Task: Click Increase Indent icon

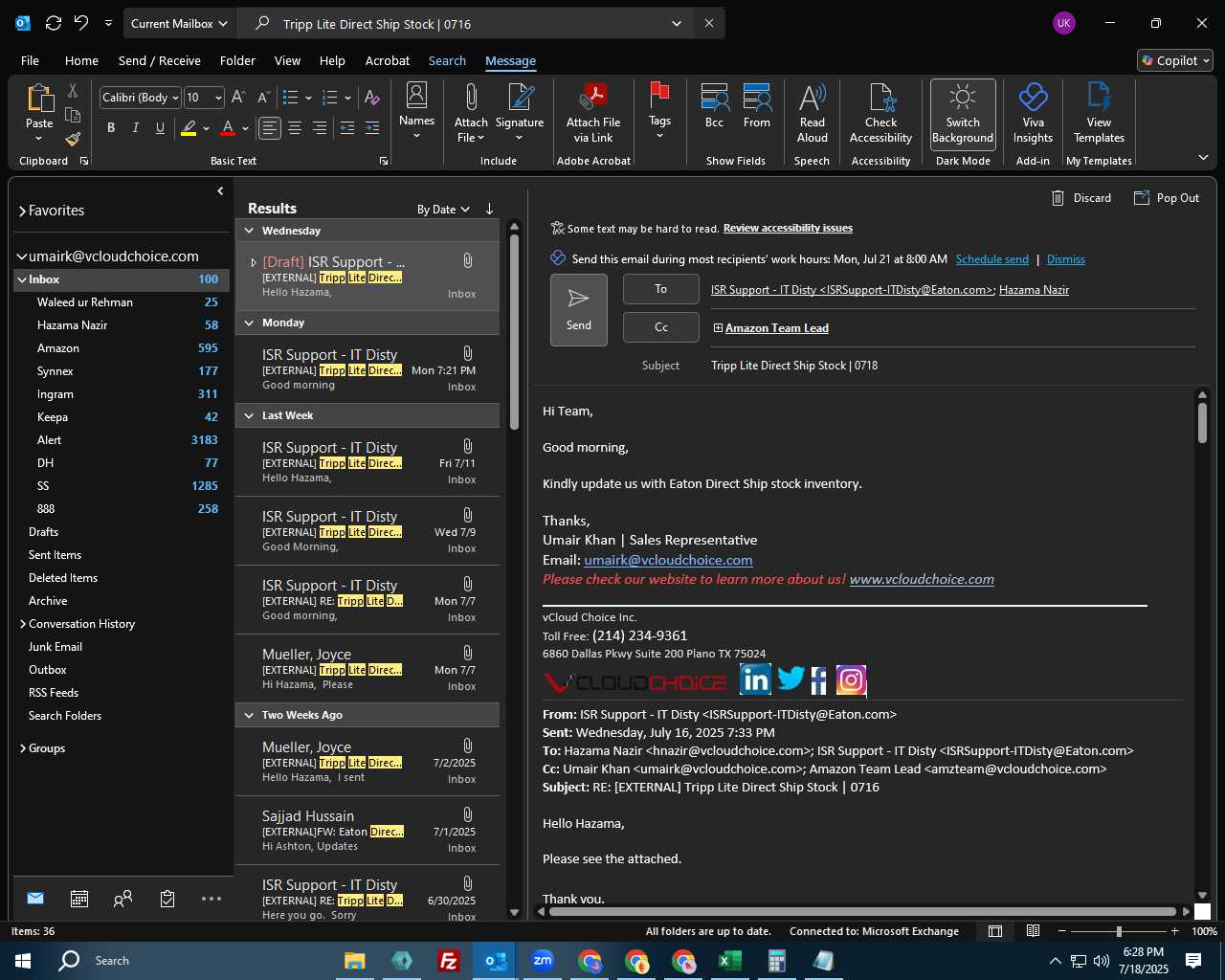Action: click(x=372, y=128)
